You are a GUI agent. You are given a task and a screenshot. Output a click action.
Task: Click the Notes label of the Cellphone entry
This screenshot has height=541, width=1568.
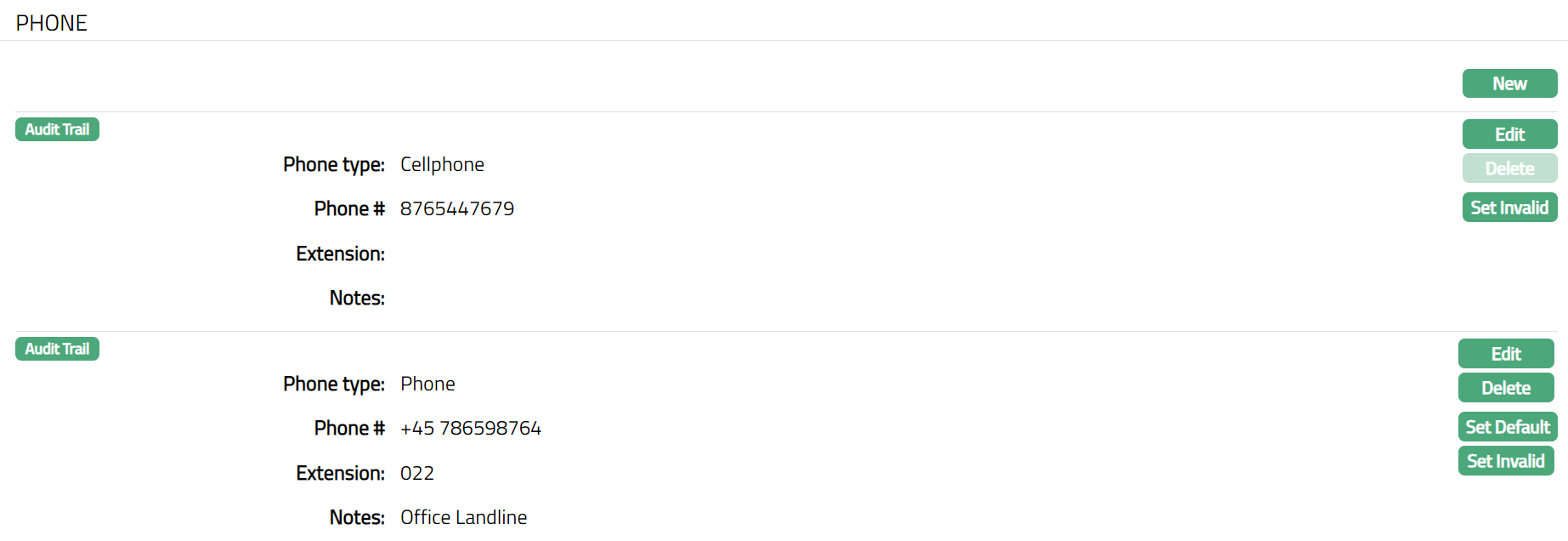(357, 299)
